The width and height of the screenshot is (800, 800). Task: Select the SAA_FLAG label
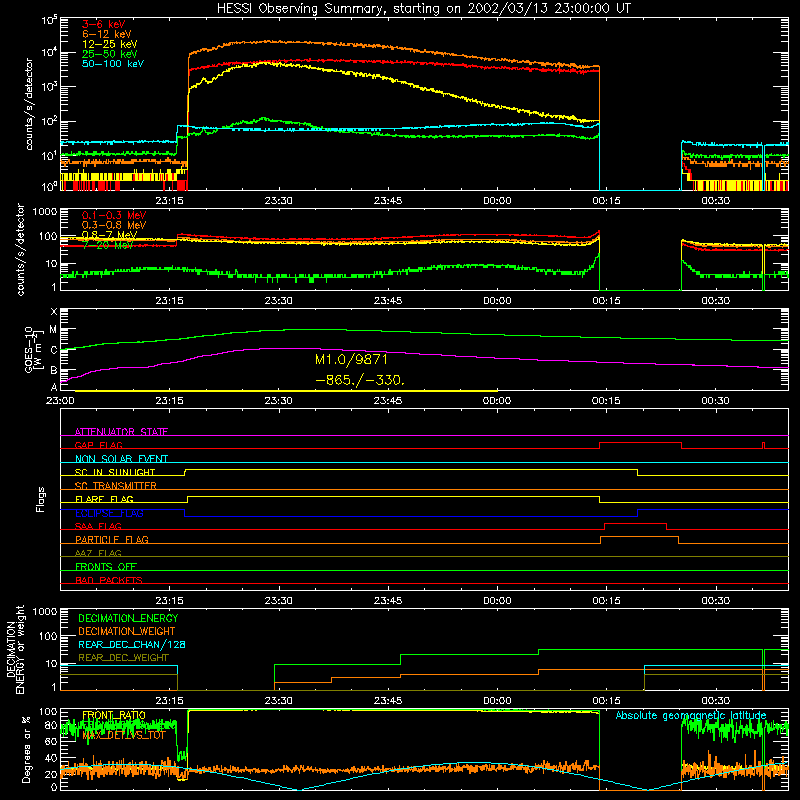pos(98,526)
